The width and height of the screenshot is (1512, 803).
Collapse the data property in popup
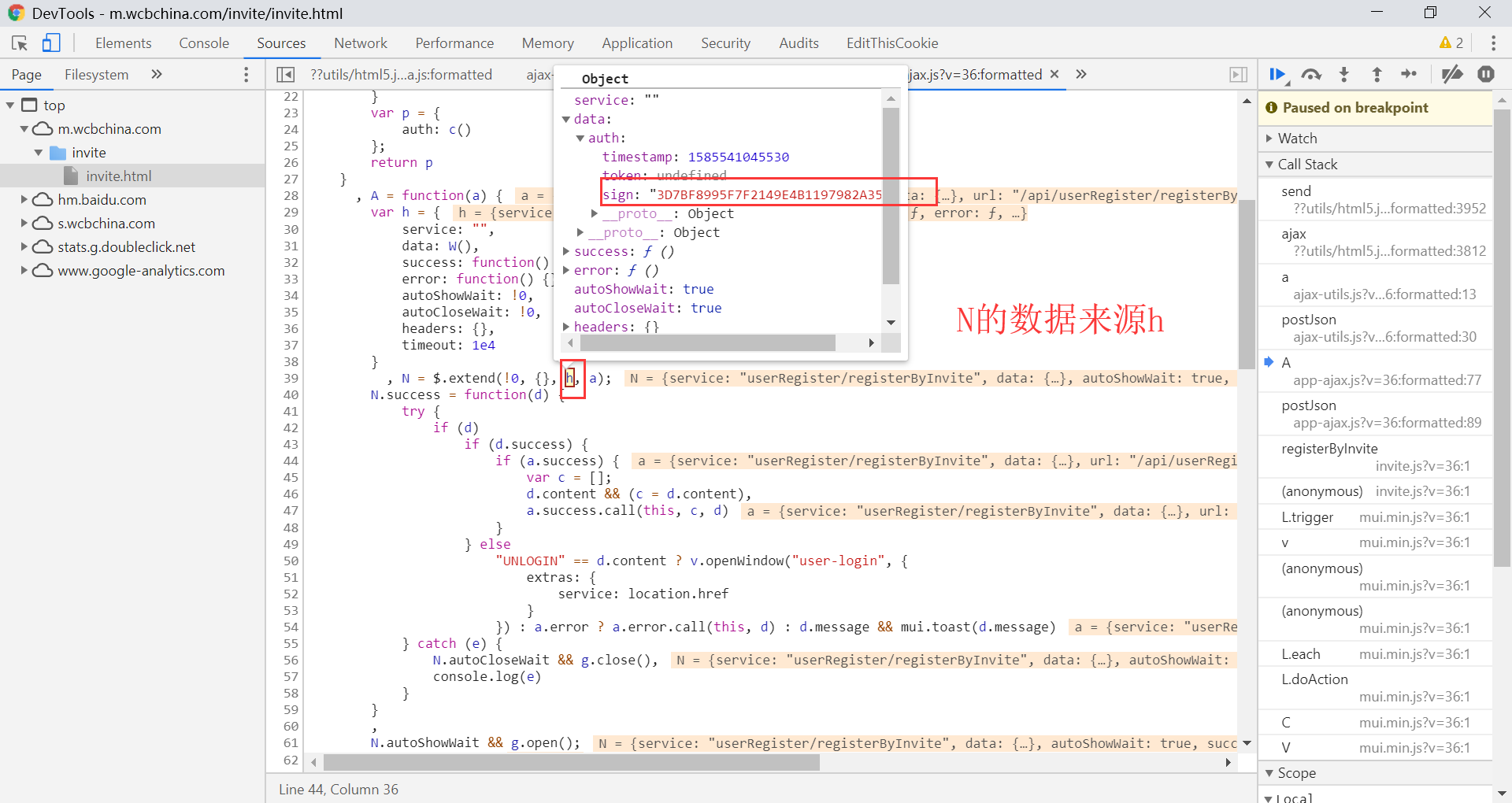[566, 120]
